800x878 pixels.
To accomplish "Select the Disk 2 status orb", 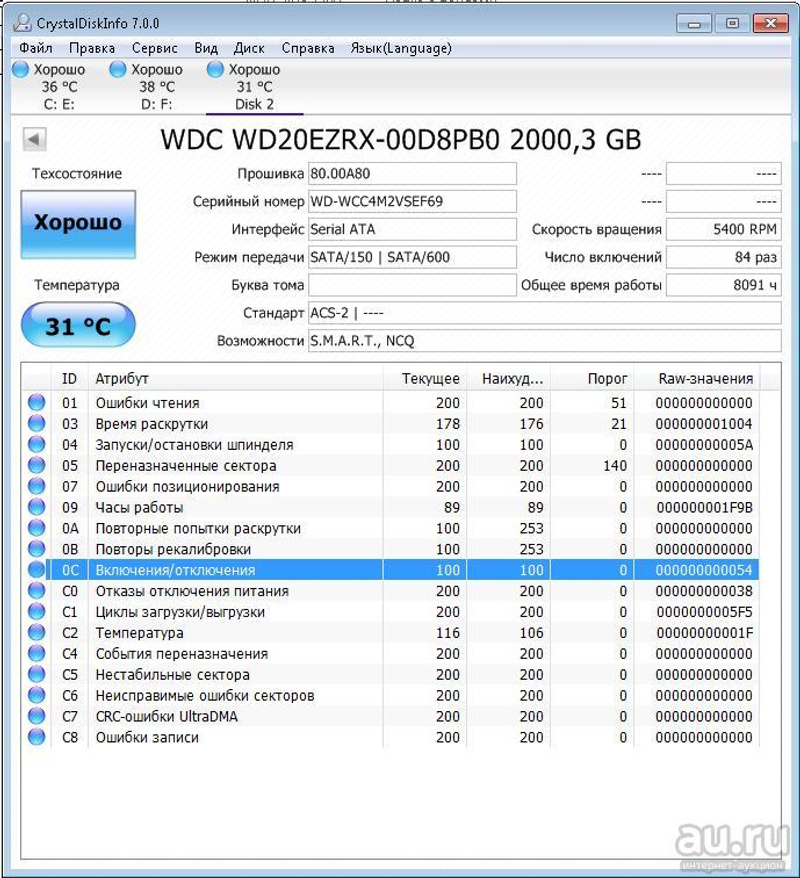I will [x=216, y=69].
